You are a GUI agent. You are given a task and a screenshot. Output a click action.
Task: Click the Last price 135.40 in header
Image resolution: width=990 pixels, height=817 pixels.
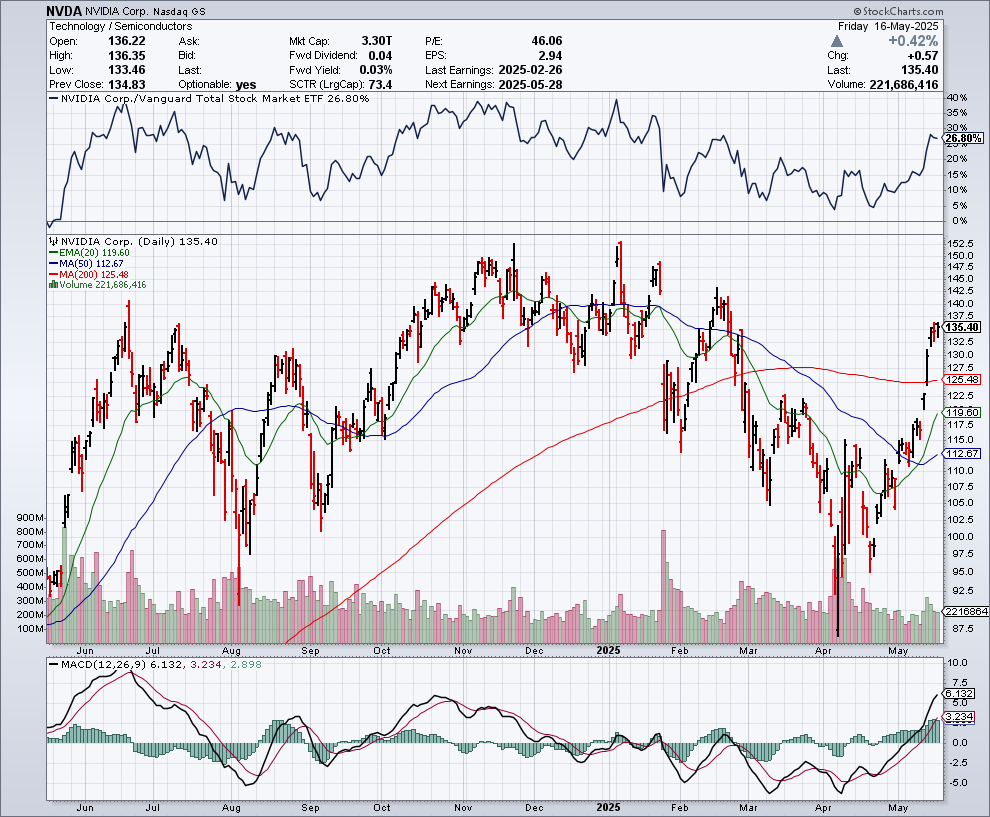(920, 70)
